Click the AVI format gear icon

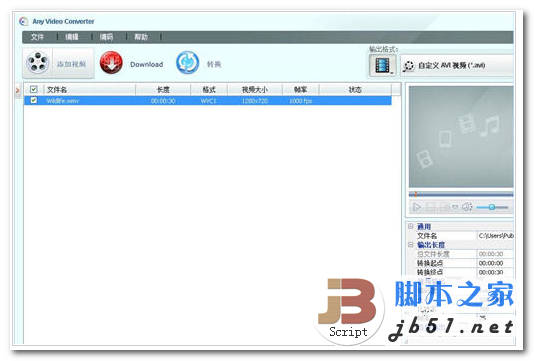click(408, 66)
